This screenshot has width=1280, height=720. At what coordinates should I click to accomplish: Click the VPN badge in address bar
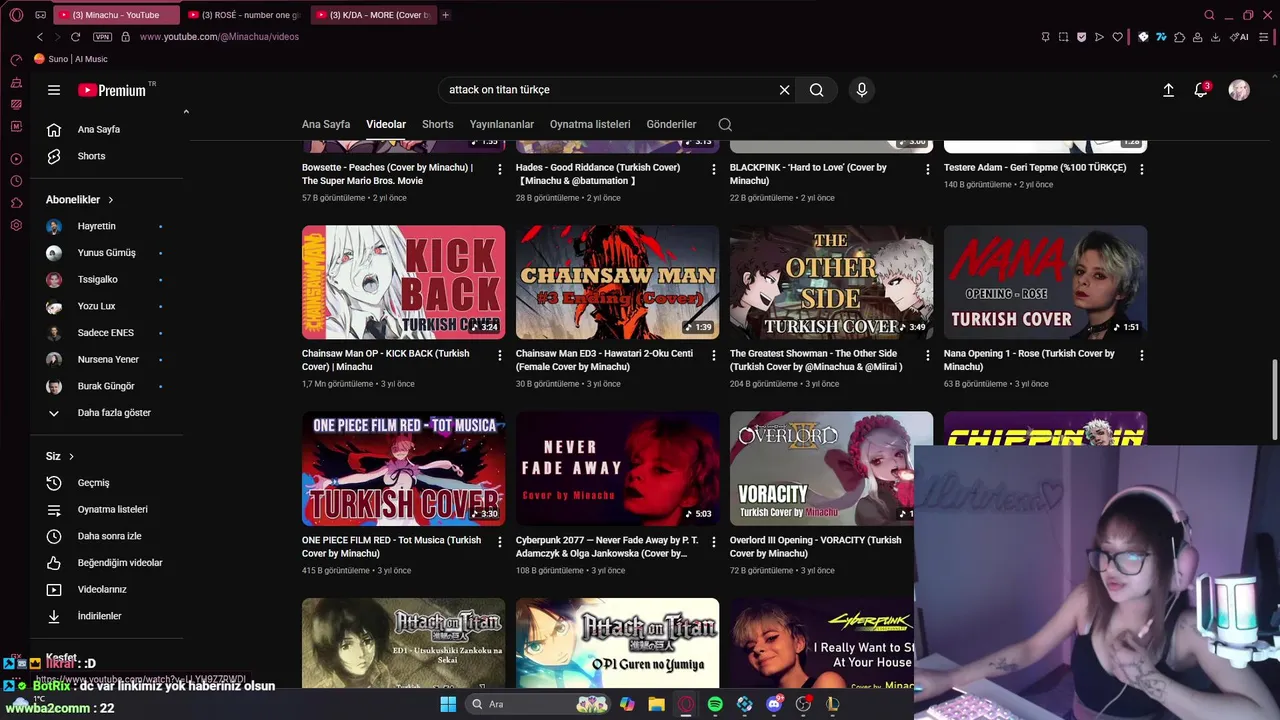pos(102,37)
